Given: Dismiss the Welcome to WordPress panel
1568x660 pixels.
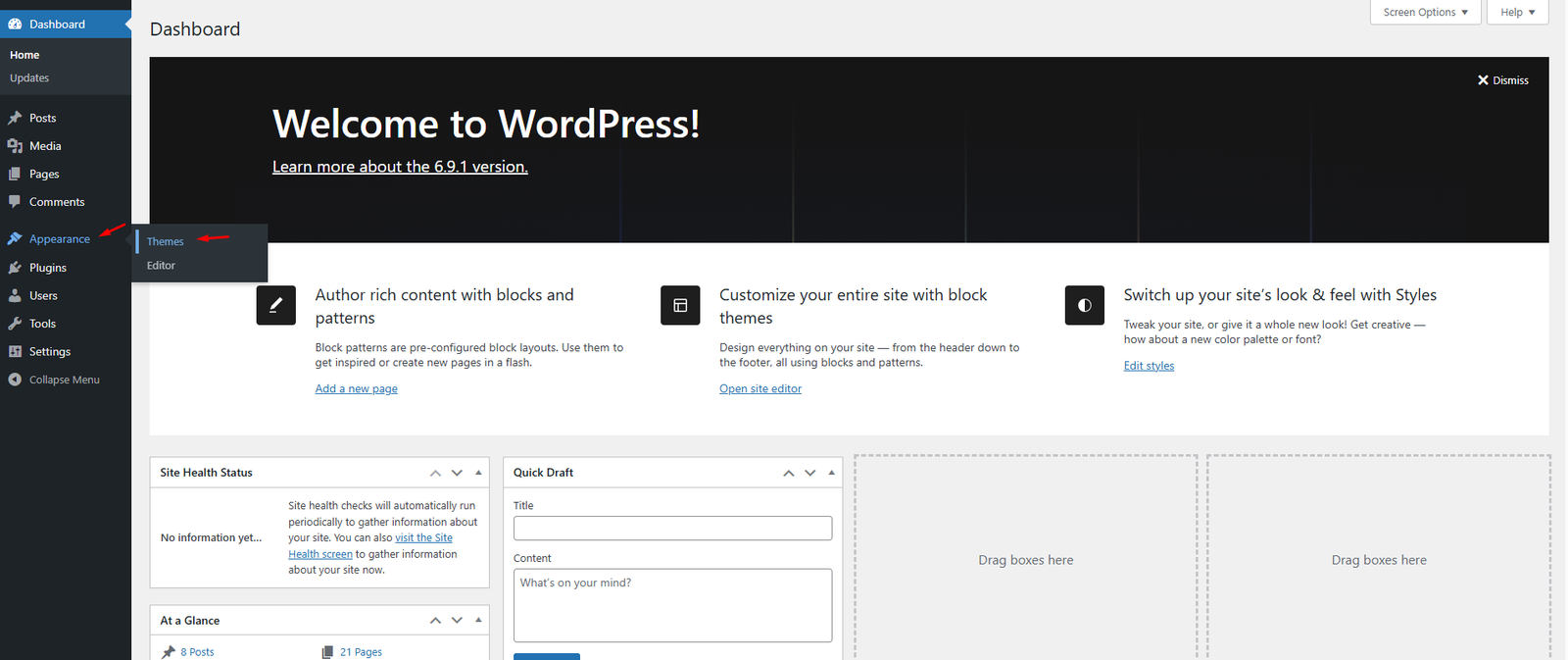Looking at the screenshot, I should pos(1503,80).
